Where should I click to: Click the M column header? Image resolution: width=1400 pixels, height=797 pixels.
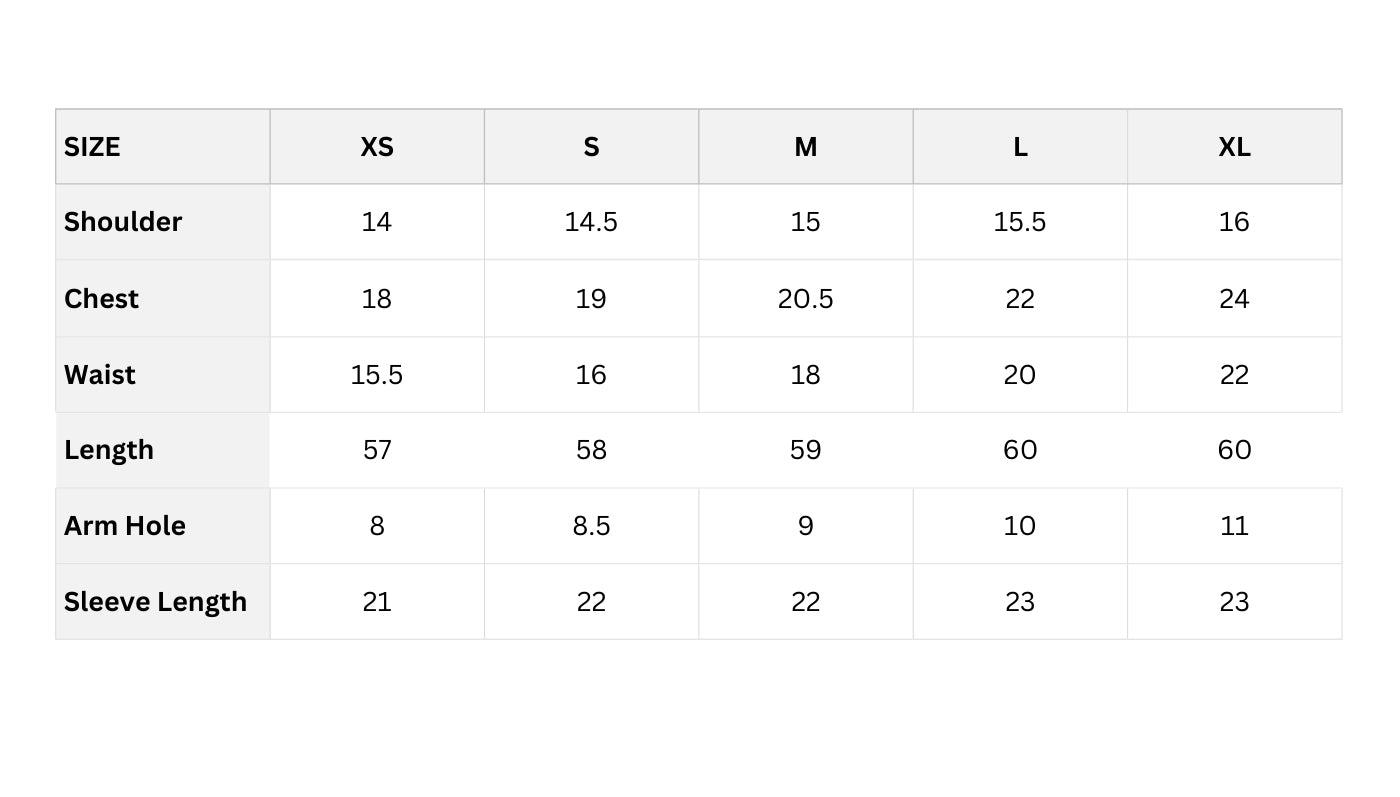pyautogui.click(x=805, y=147)
